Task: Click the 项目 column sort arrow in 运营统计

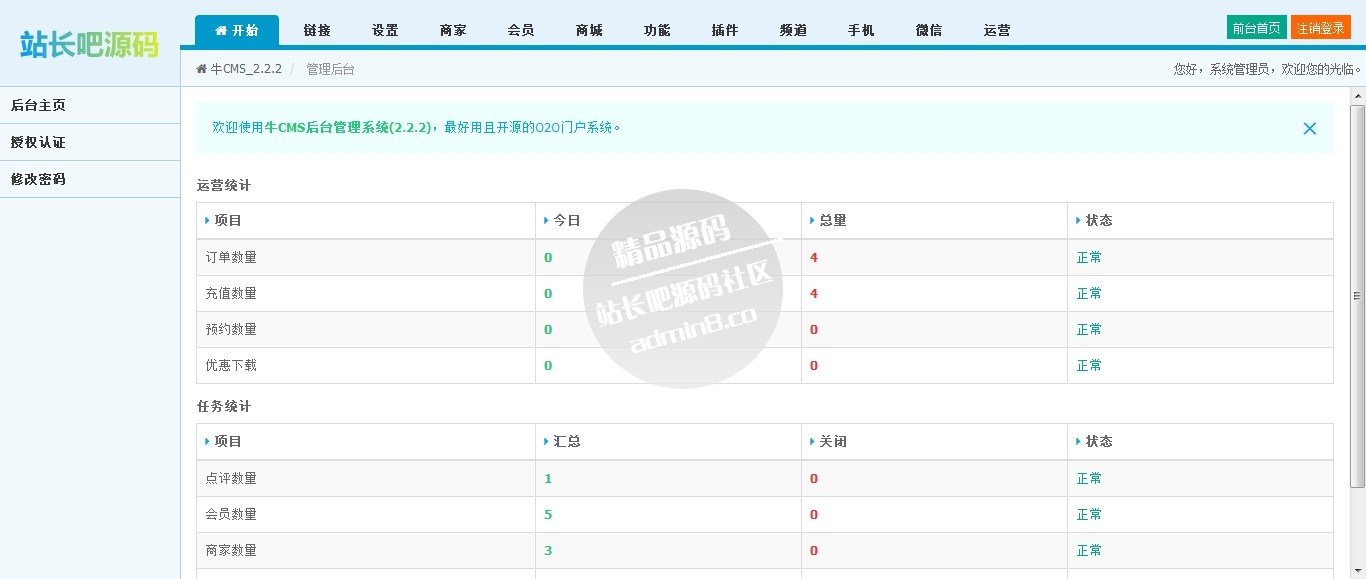Action: click(x=209, y=220)
